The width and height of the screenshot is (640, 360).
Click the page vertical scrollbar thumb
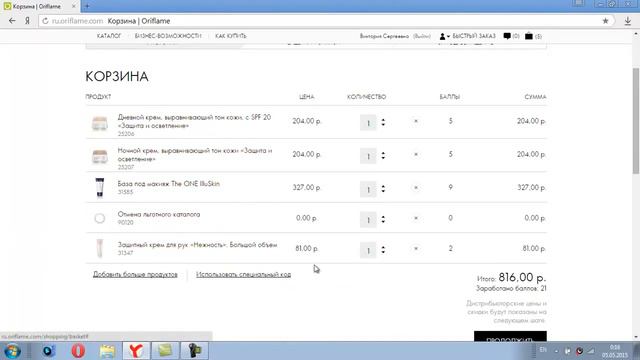636,120
